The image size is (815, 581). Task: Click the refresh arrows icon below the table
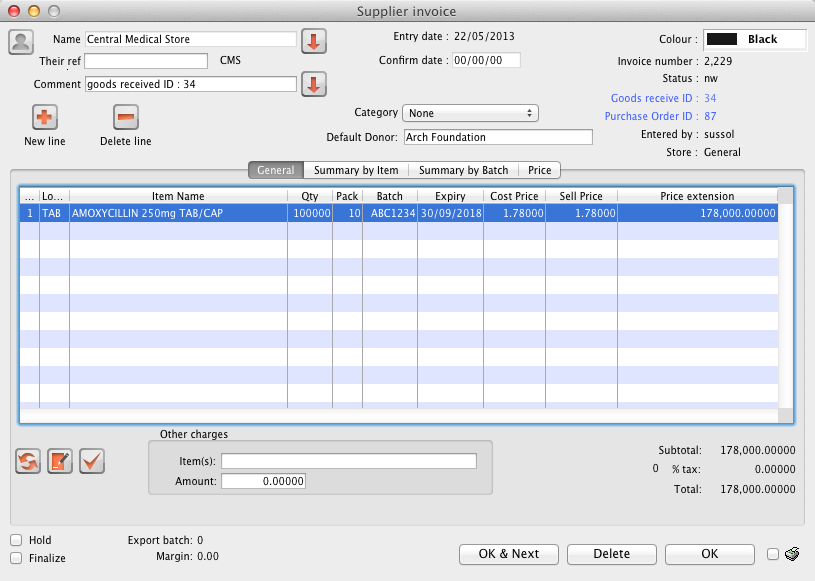[x=29, y=461]
